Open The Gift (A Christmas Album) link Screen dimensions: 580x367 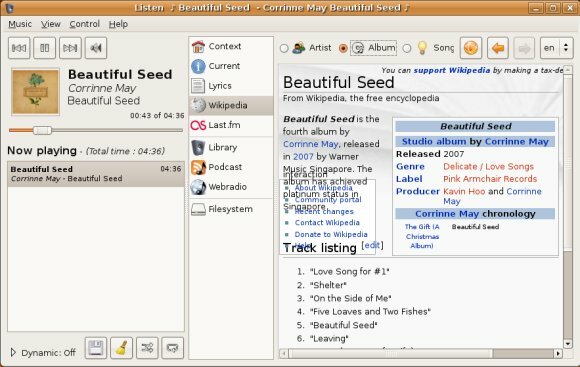(x=422, y=236)
